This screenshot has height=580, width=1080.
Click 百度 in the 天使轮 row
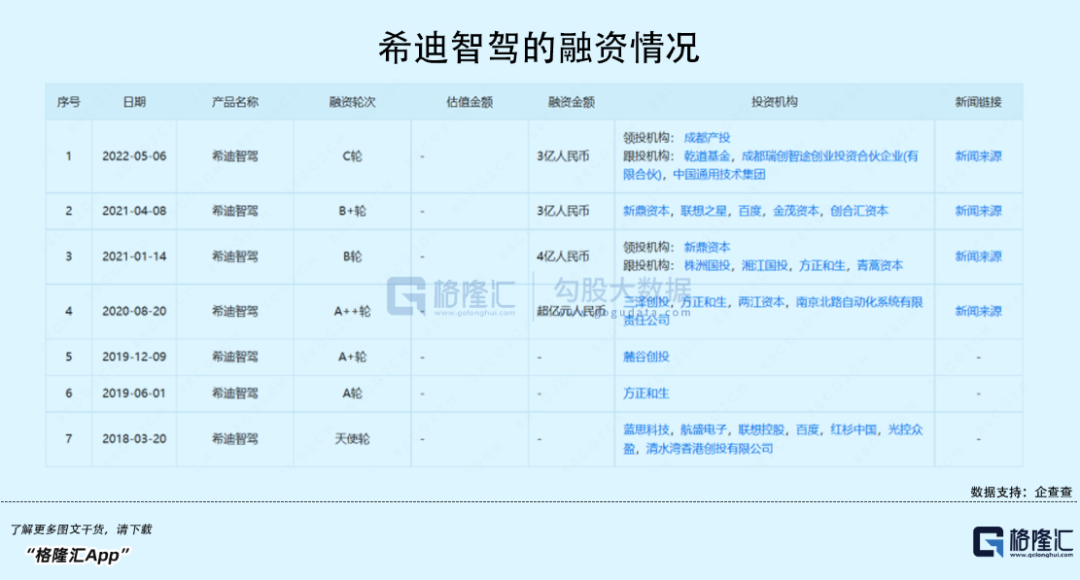pos(807,430)
